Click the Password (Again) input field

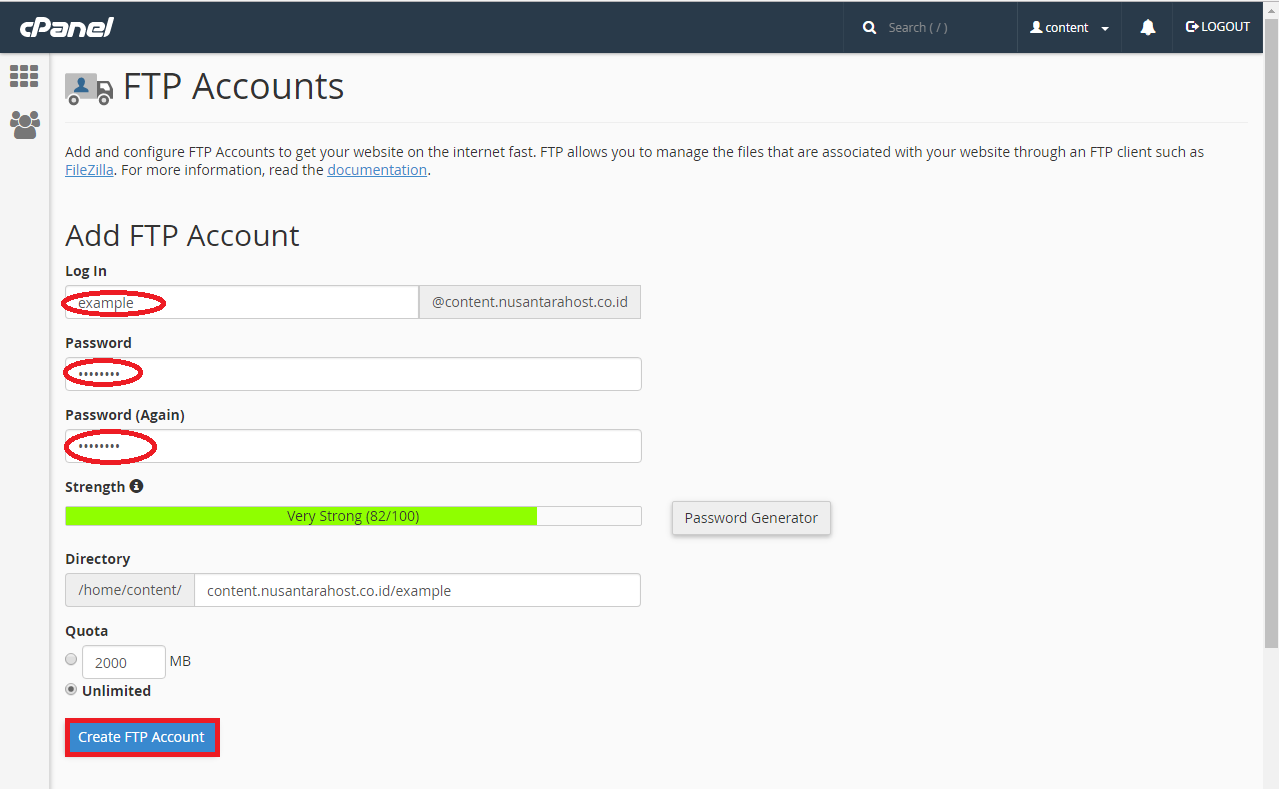(353, 446)
